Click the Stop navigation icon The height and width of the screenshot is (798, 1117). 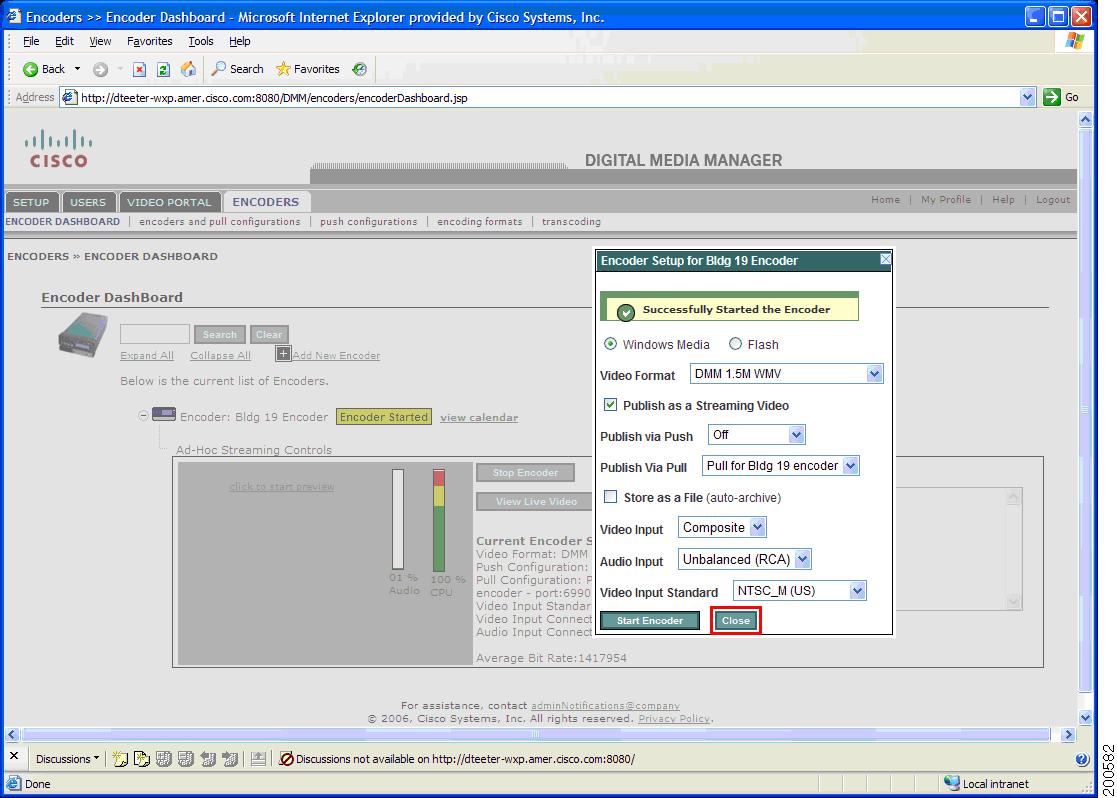[141, 68]
